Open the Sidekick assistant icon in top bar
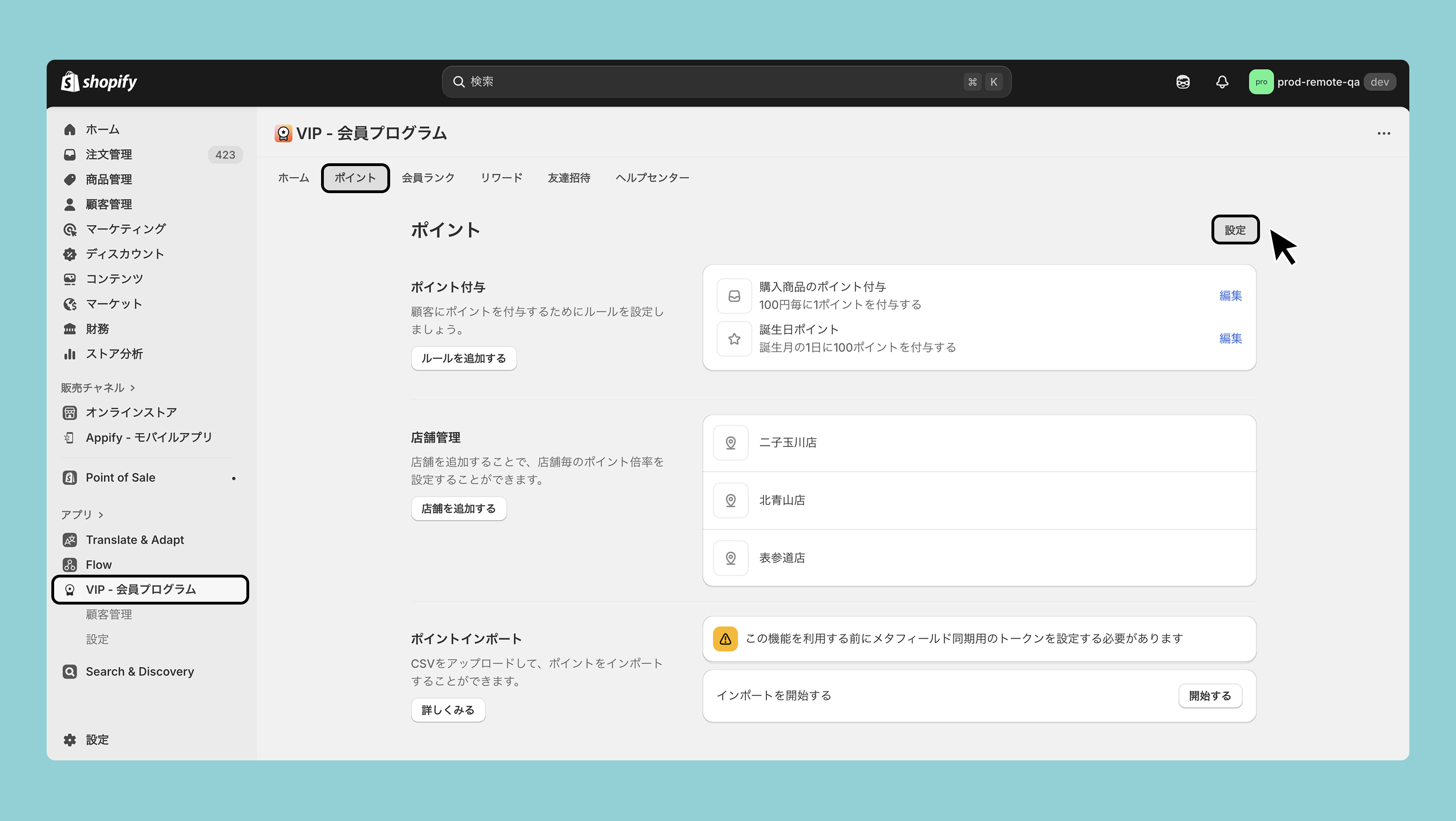The image size is (1456, 821). pos(1183,82)
